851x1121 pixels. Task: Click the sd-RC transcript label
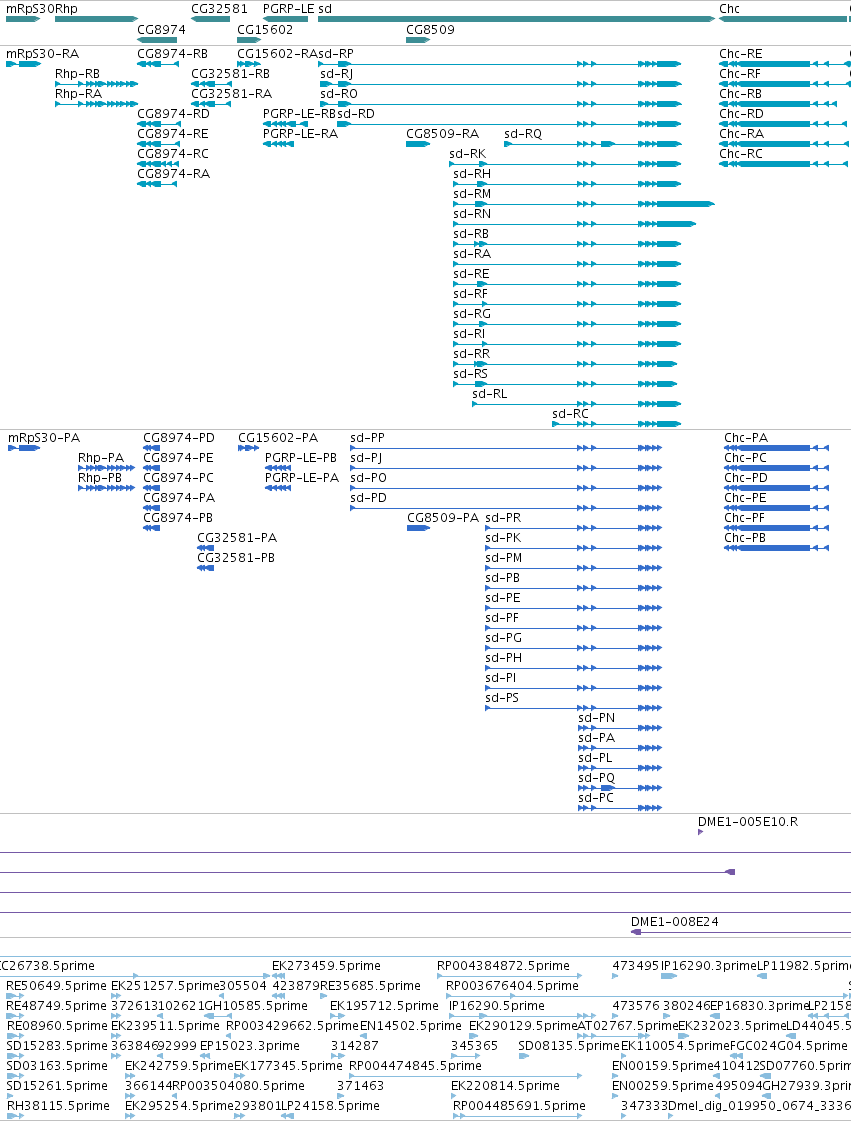[570, 415]
